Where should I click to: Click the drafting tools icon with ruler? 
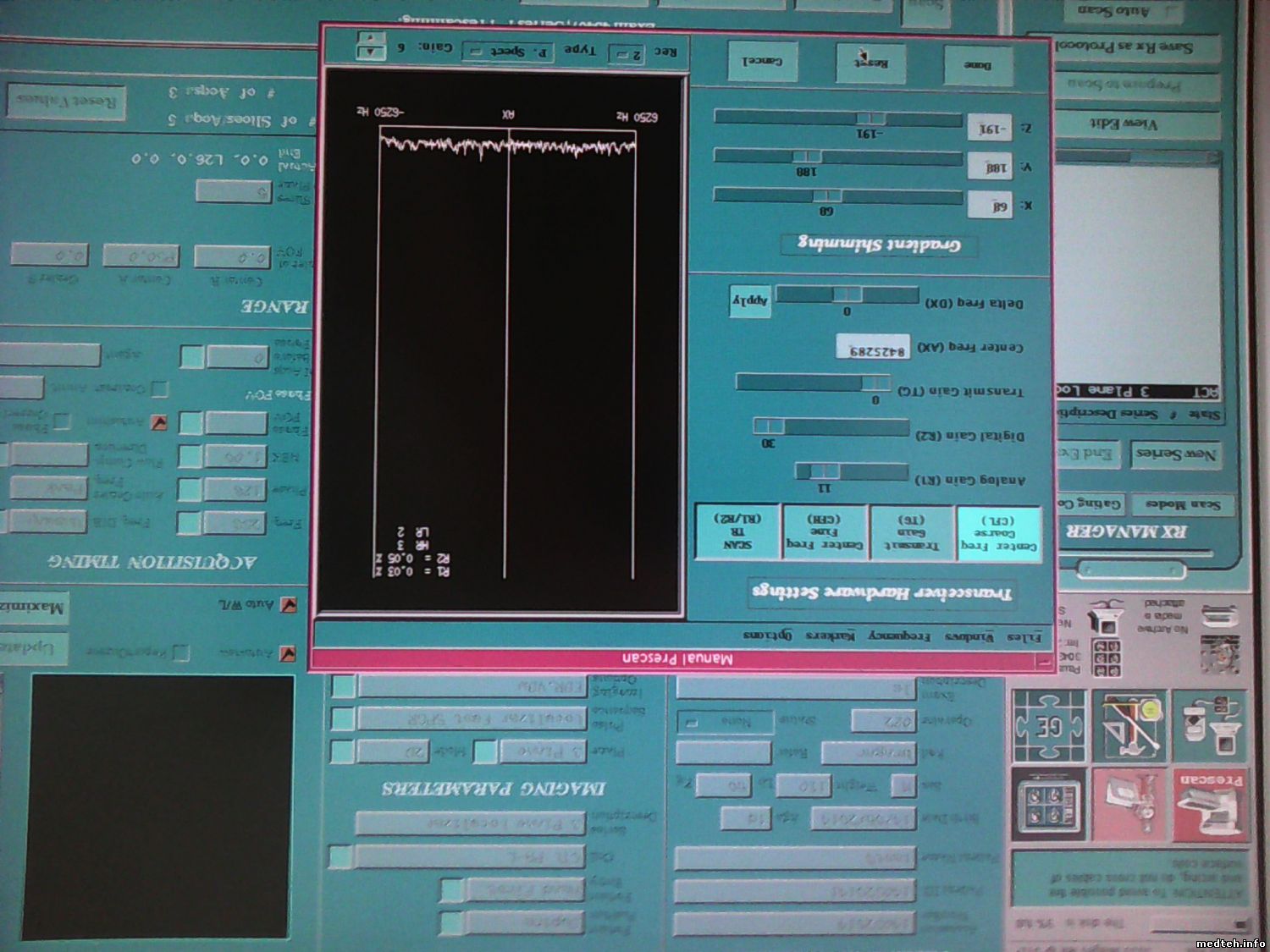(x=1129, y=727)
